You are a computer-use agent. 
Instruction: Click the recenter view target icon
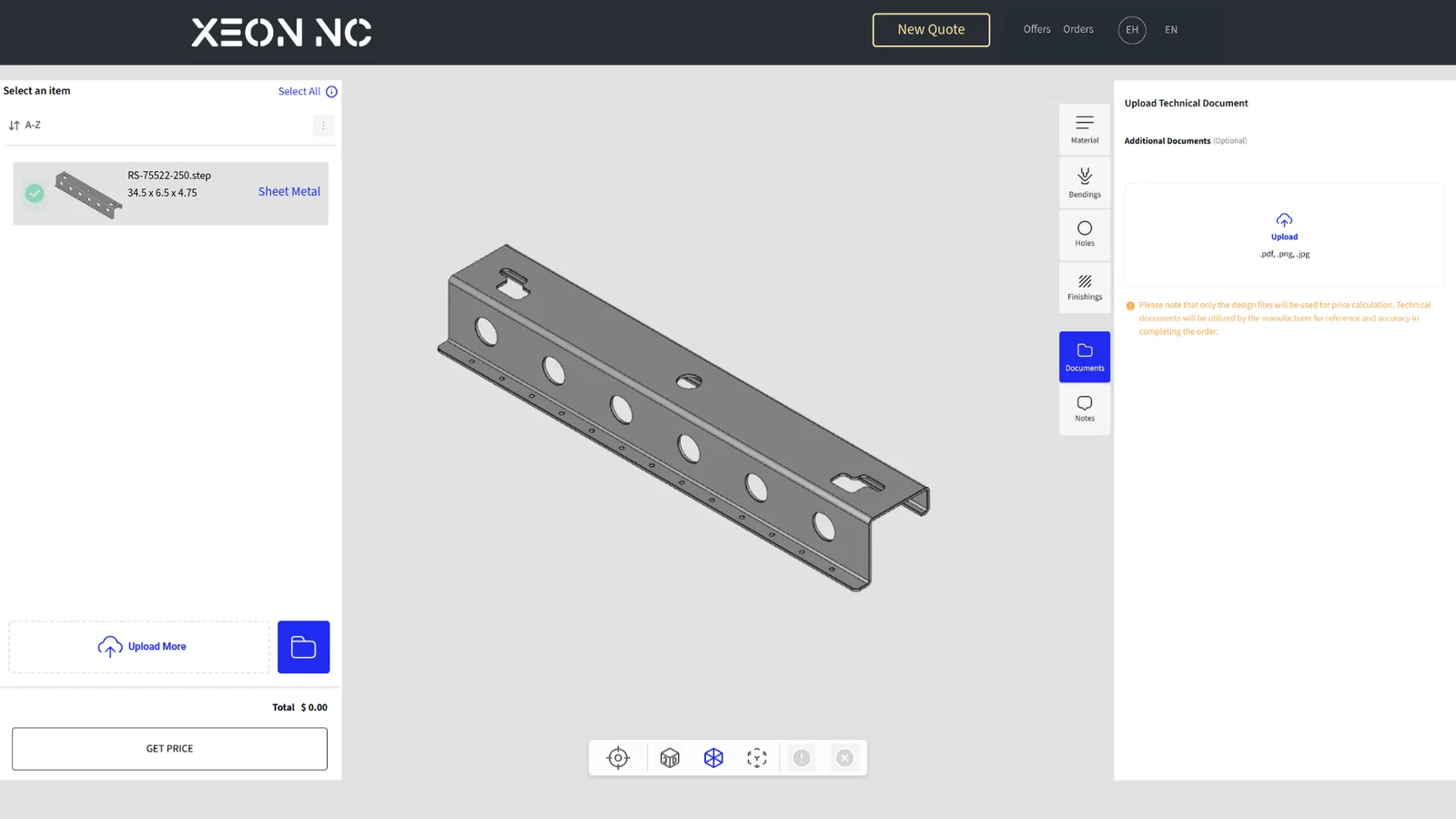click(618, 758)
